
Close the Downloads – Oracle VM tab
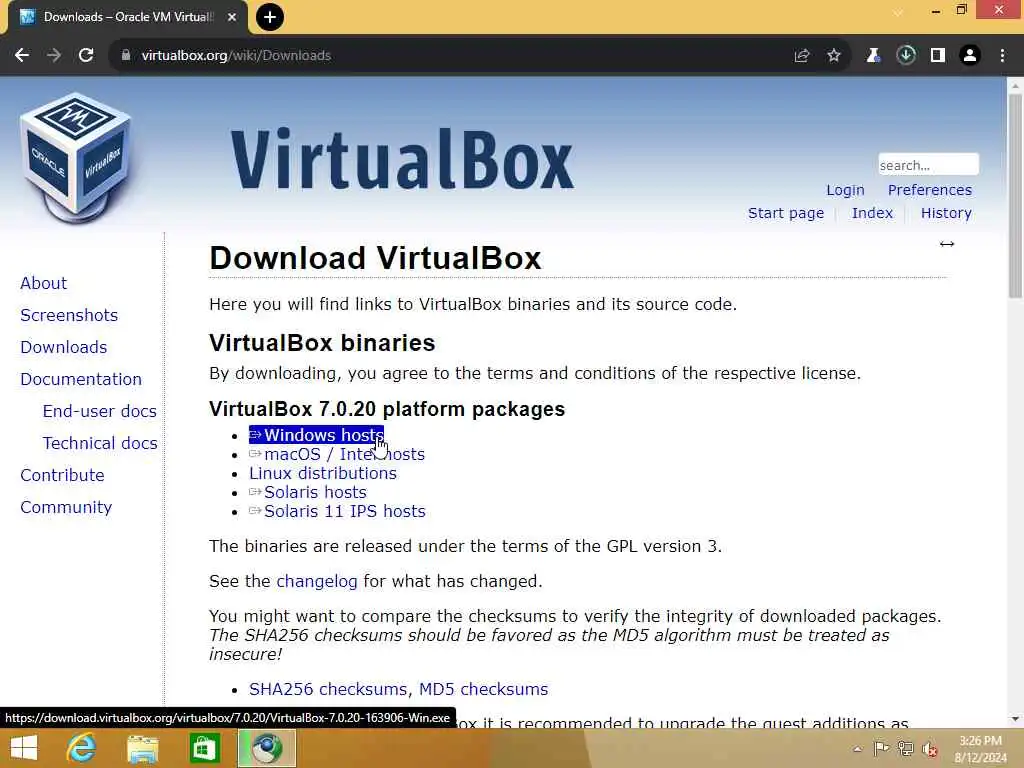(x=232, y=17)
